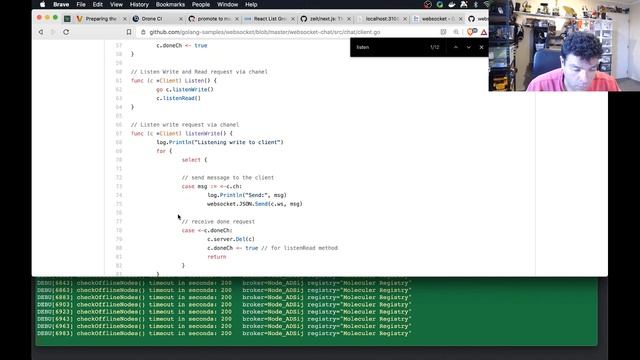640x360 pixels.
Task: Open the green pinned tab
Action: pos(67,19)
